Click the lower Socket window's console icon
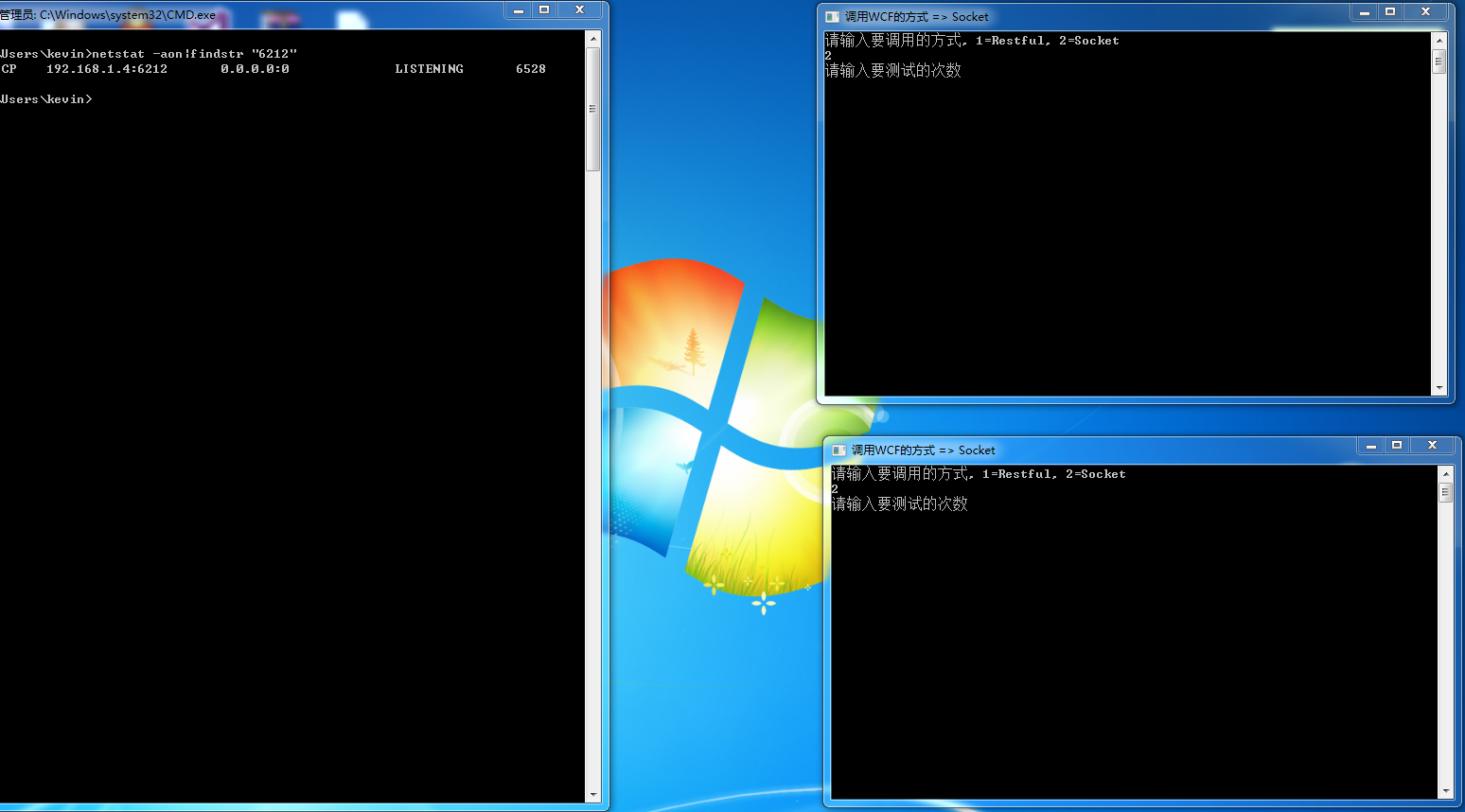The image size is (1465, 812). 839,450
